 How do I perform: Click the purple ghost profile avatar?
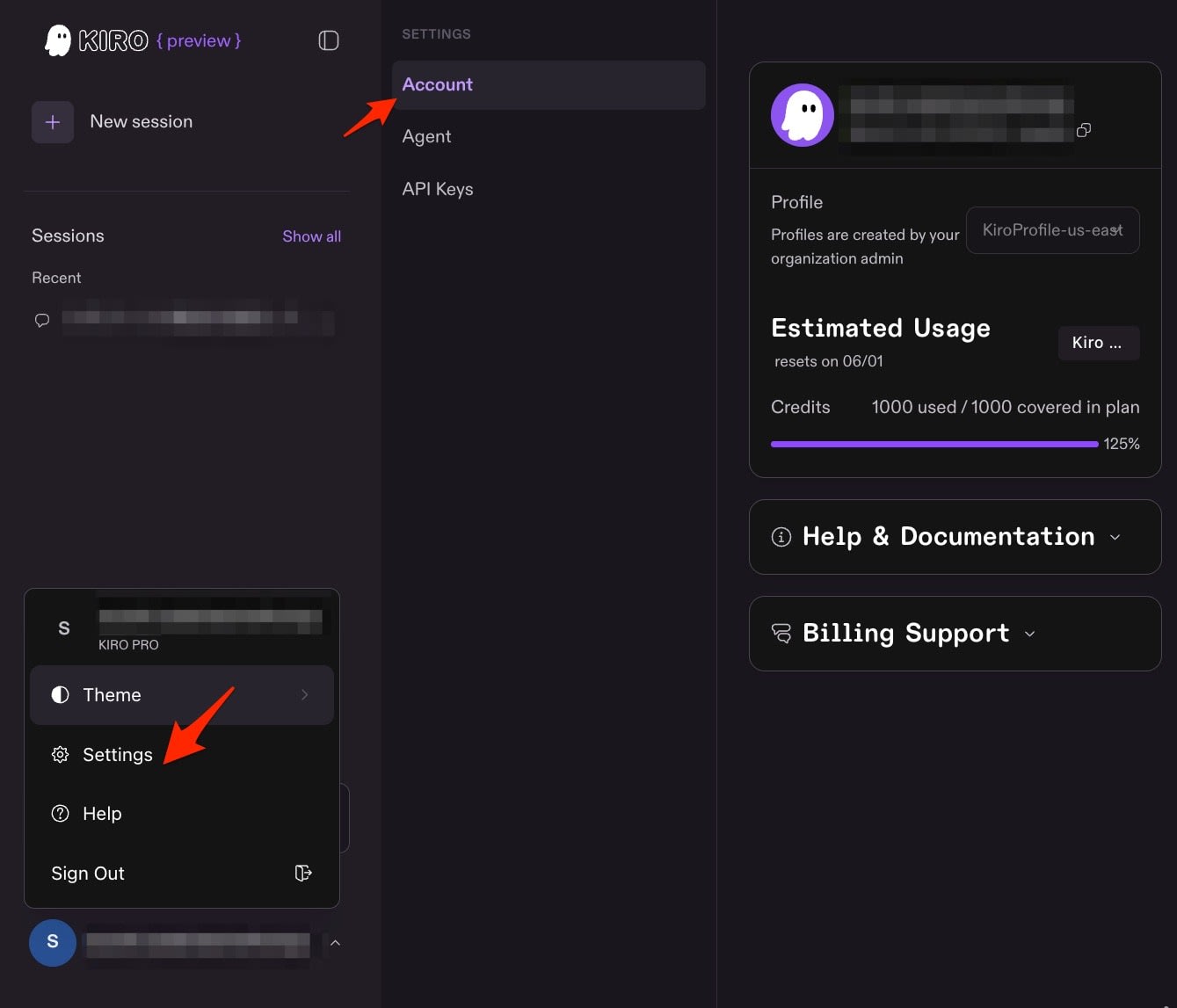coord(803,115)
